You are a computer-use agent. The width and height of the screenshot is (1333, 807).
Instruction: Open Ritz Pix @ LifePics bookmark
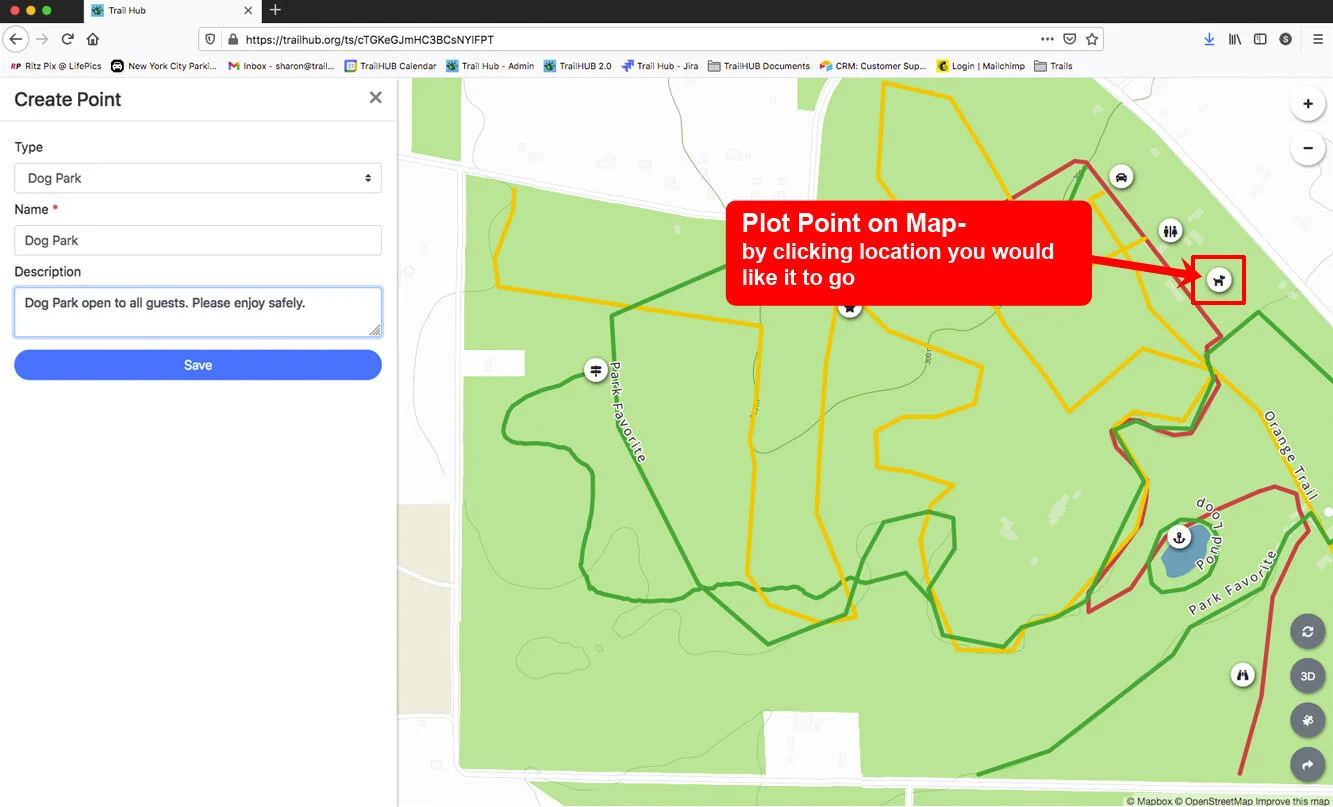56,66
